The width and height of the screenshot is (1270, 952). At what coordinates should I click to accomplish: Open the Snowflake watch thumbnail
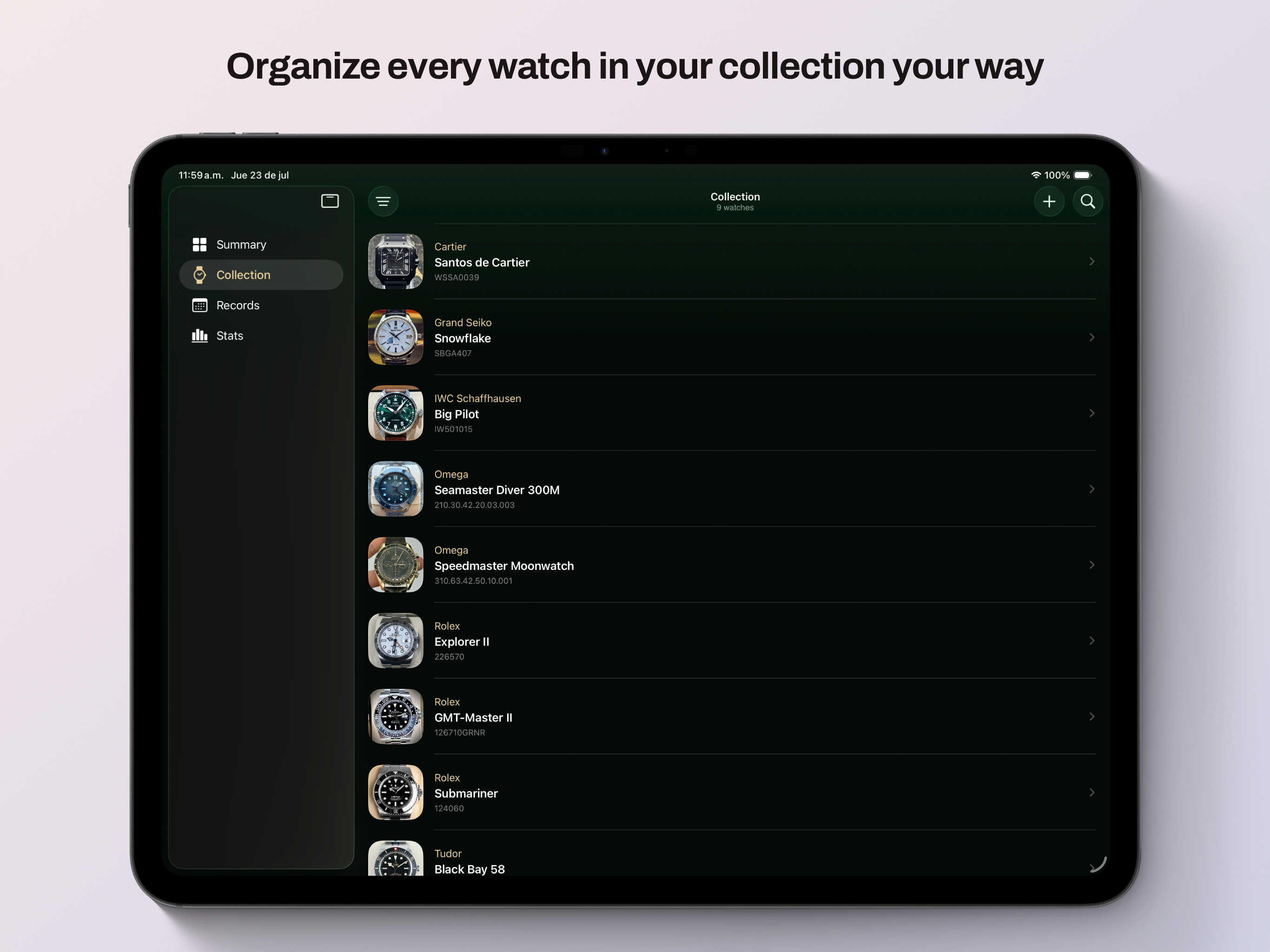point(396,337)
